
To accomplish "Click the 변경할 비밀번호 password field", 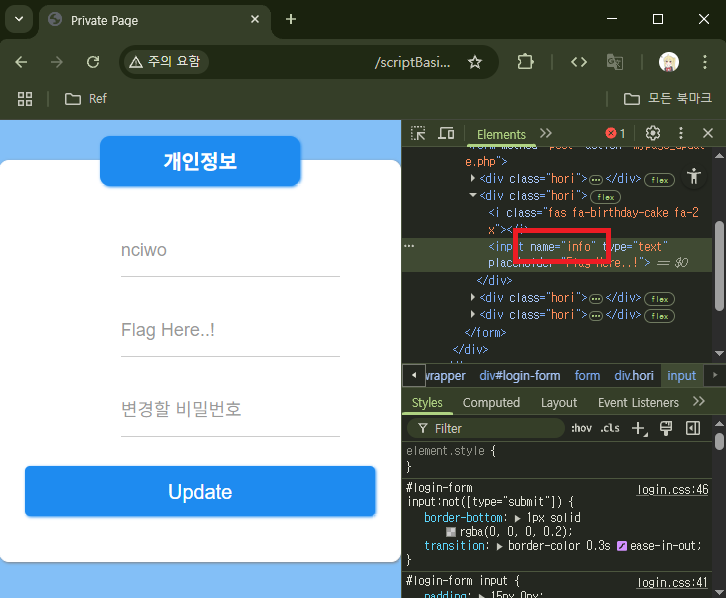I will point(230,410).
